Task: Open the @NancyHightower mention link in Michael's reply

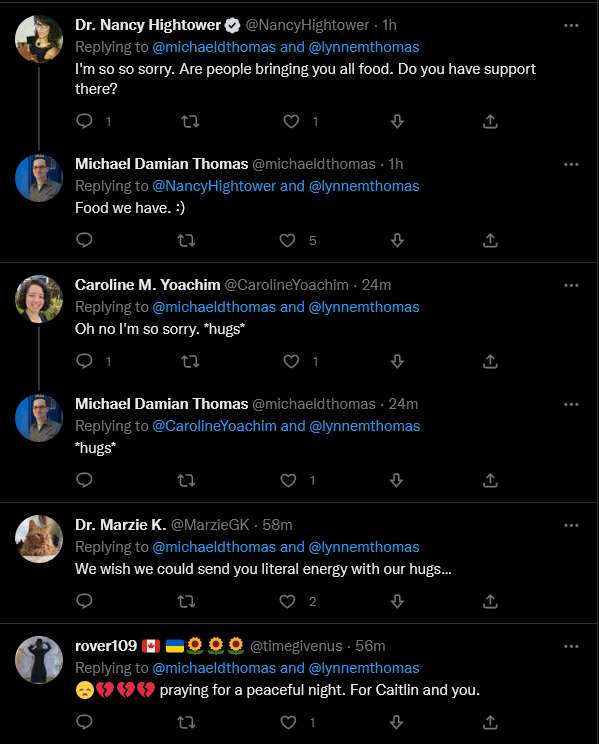Action: pyautogui.click(x=214, y=186)
